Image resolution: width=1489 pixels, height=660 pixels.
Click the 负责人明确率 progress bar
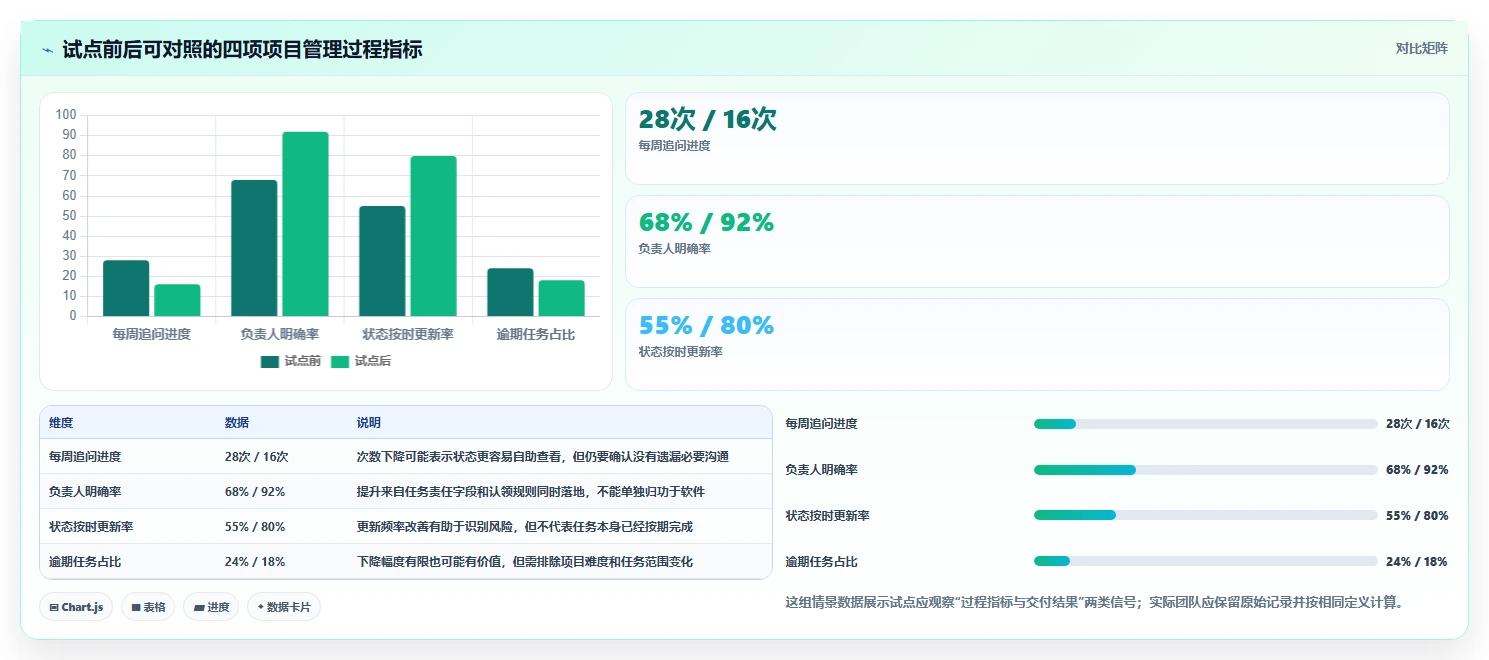[x=1206, y=470]
